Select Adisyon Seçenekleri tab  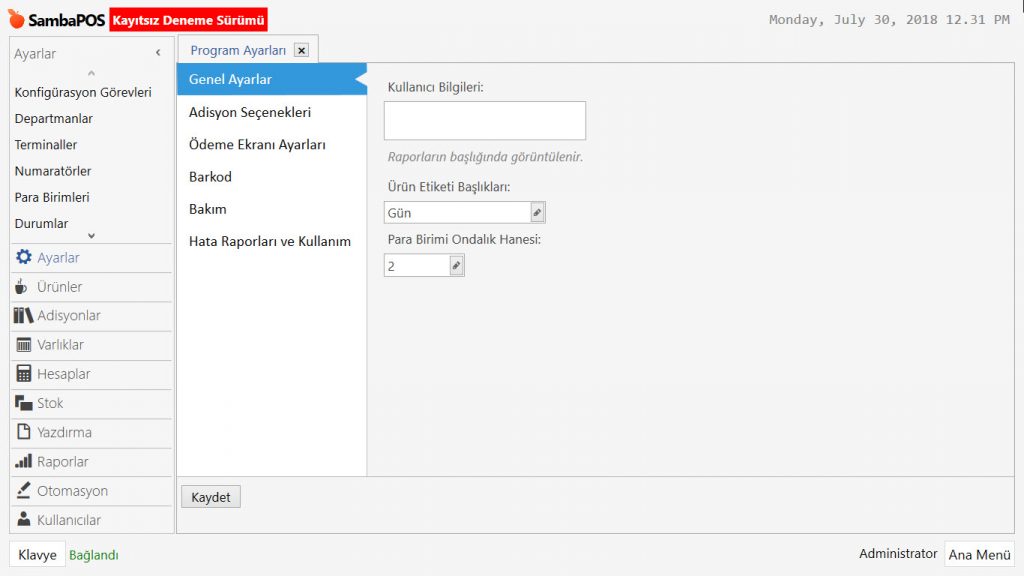250,112
